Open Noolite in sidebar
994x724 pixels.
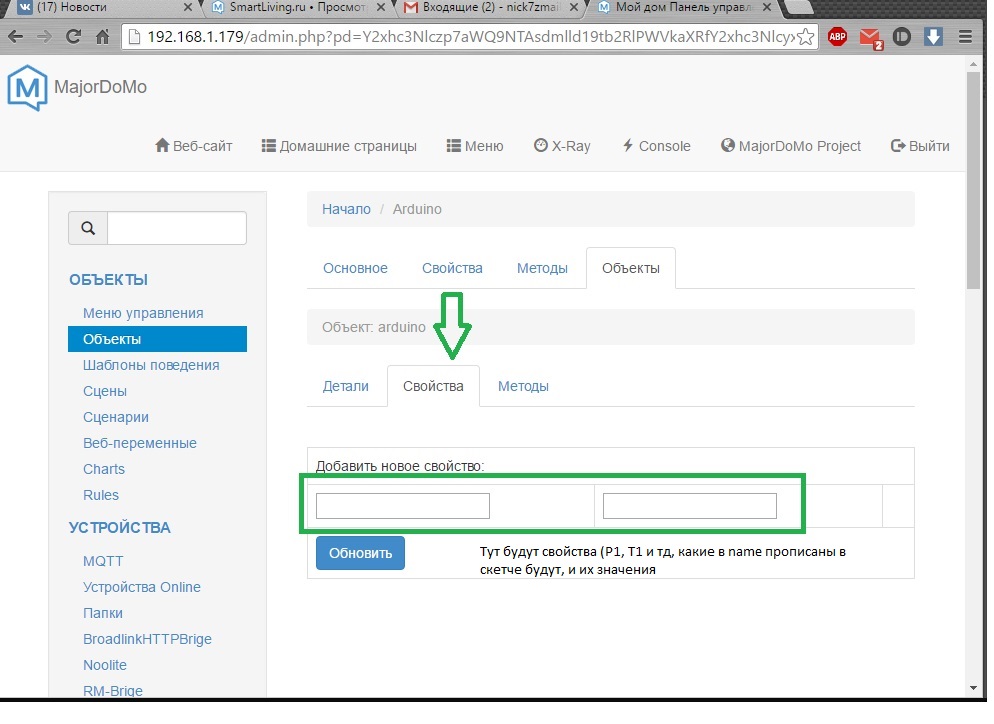tap(105, 665)
